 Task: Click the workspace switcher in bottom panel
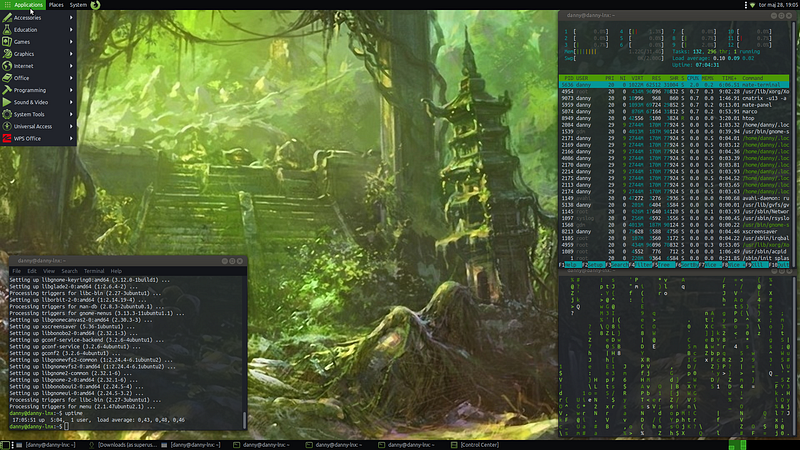coord(738,445)
